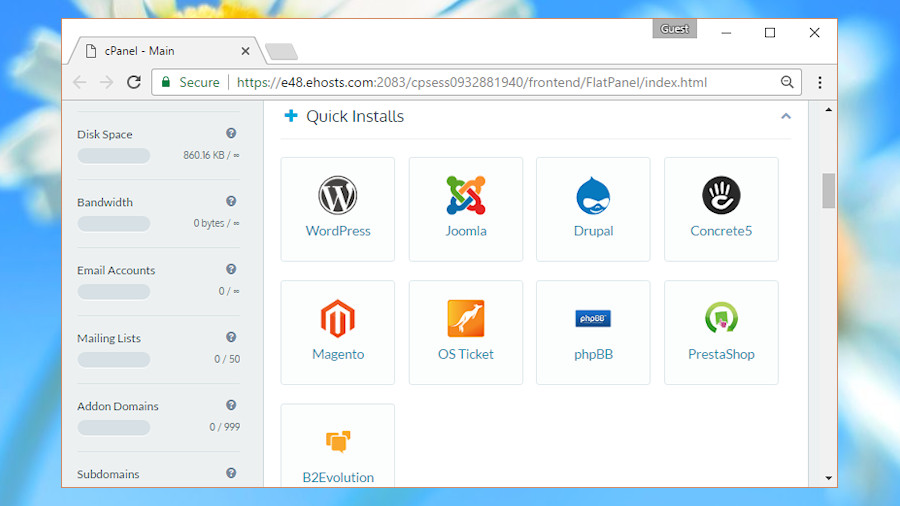Click the page icon in the tab
The width and height of the screenshot is (900, 506).
(91, 51)
